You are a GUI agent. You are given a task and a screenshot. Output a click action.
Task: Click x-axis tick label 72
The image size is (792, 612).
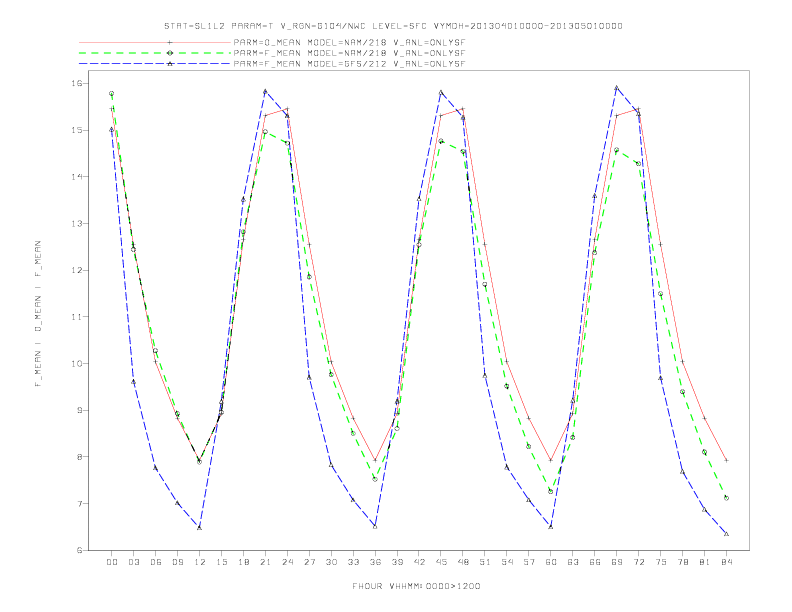tap(639, 562)
